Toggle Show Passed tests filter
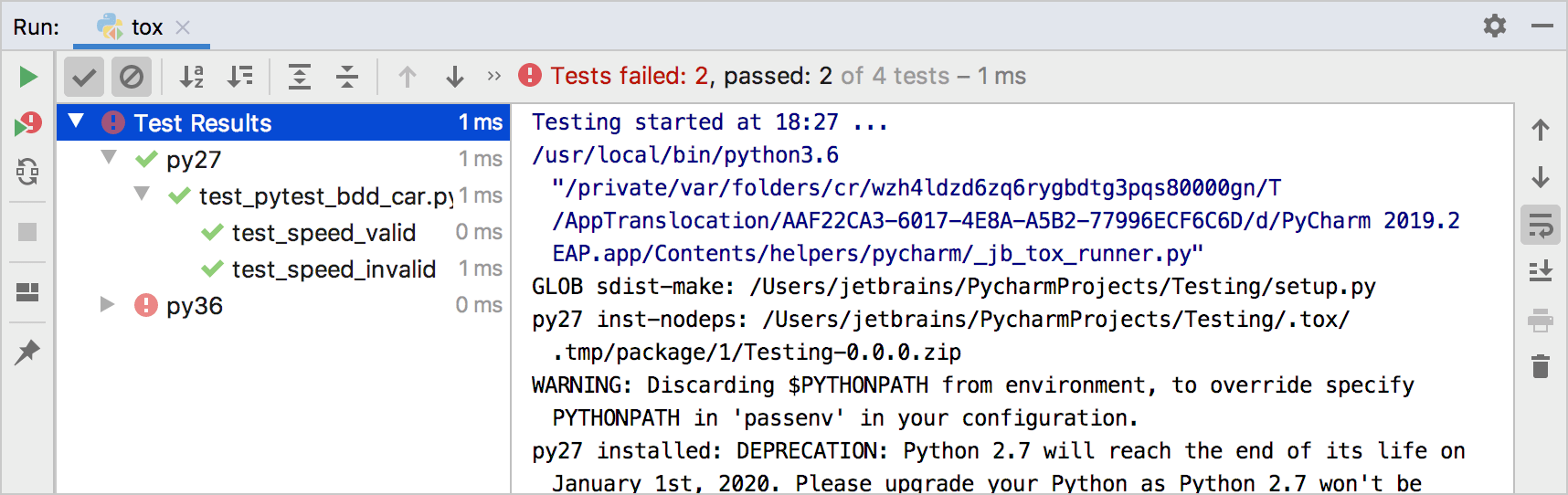This screenshot has height=495, width=1568. click(x=84, y=77)
